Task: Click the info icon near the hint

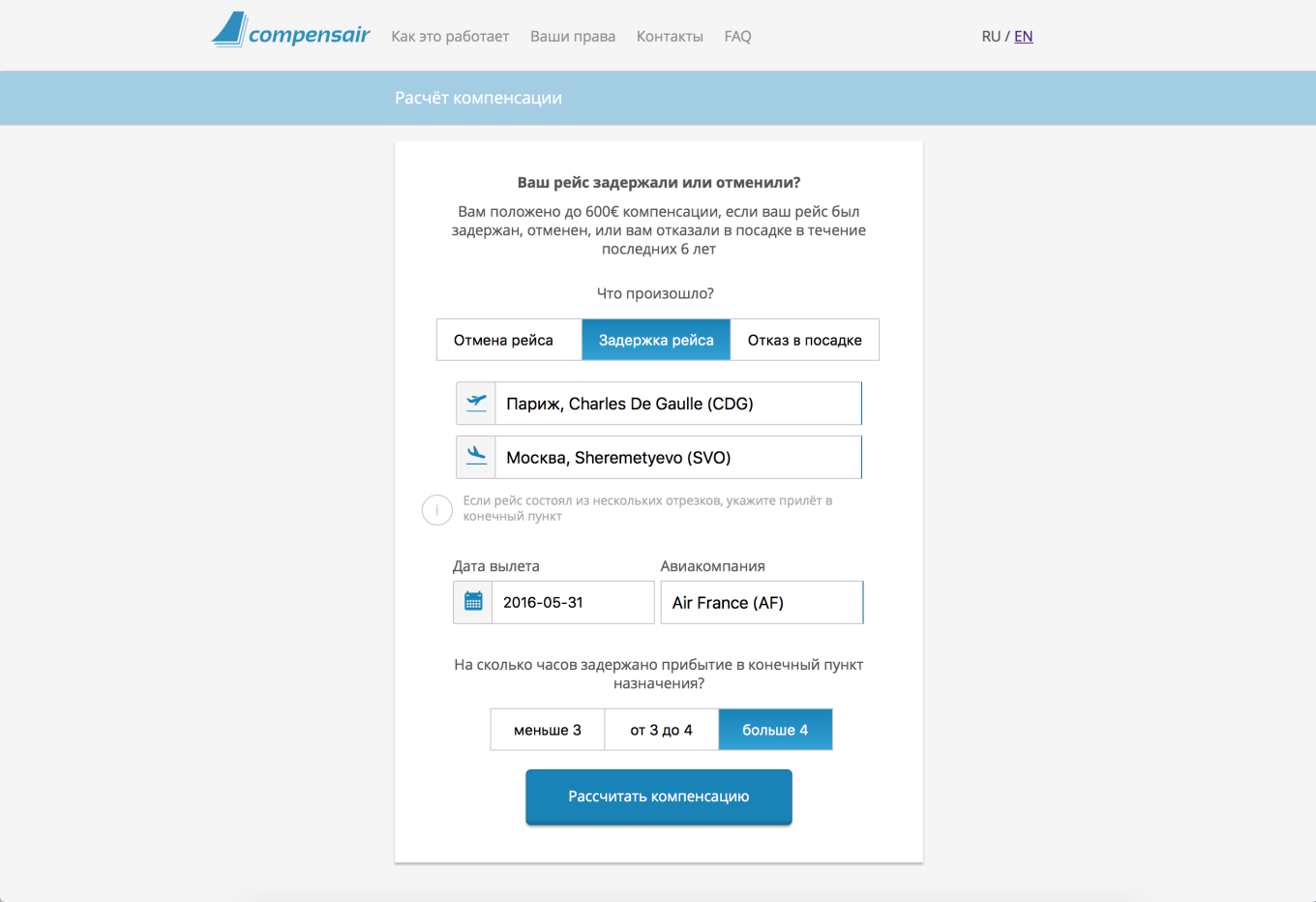Action: 437,509
